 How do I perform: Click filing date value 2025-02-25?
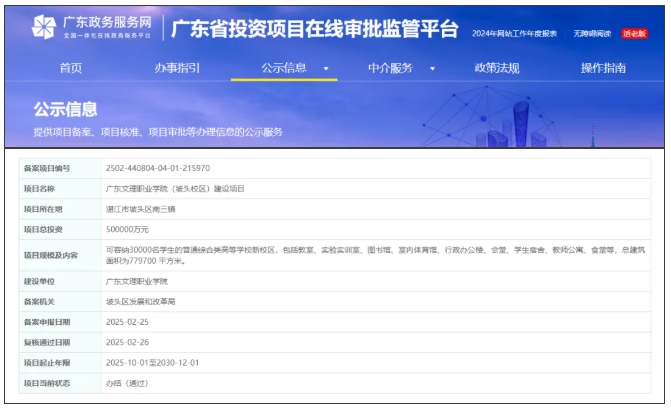point(128,322)
